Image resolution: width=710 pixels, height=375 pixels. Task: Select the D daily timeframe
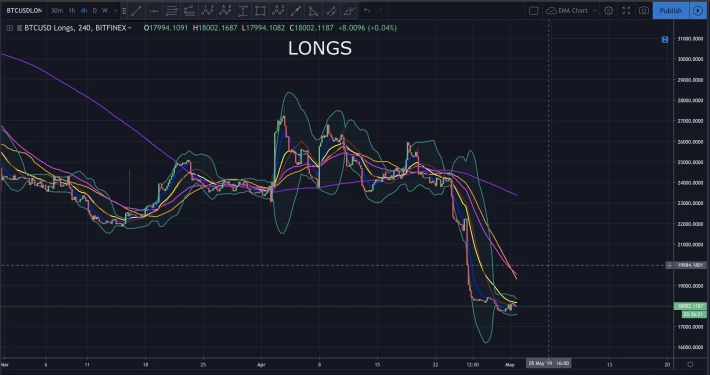tap(94, 10)
